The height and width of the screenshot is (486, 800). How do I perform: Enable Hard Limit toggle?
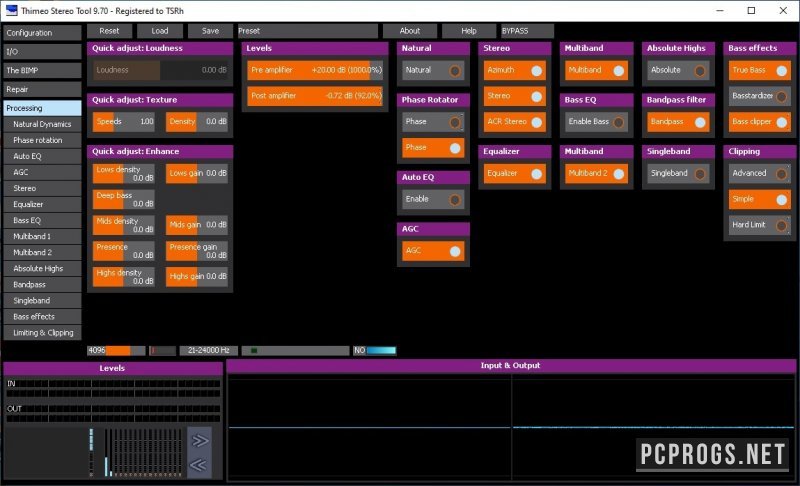click(x=760, y=225)
